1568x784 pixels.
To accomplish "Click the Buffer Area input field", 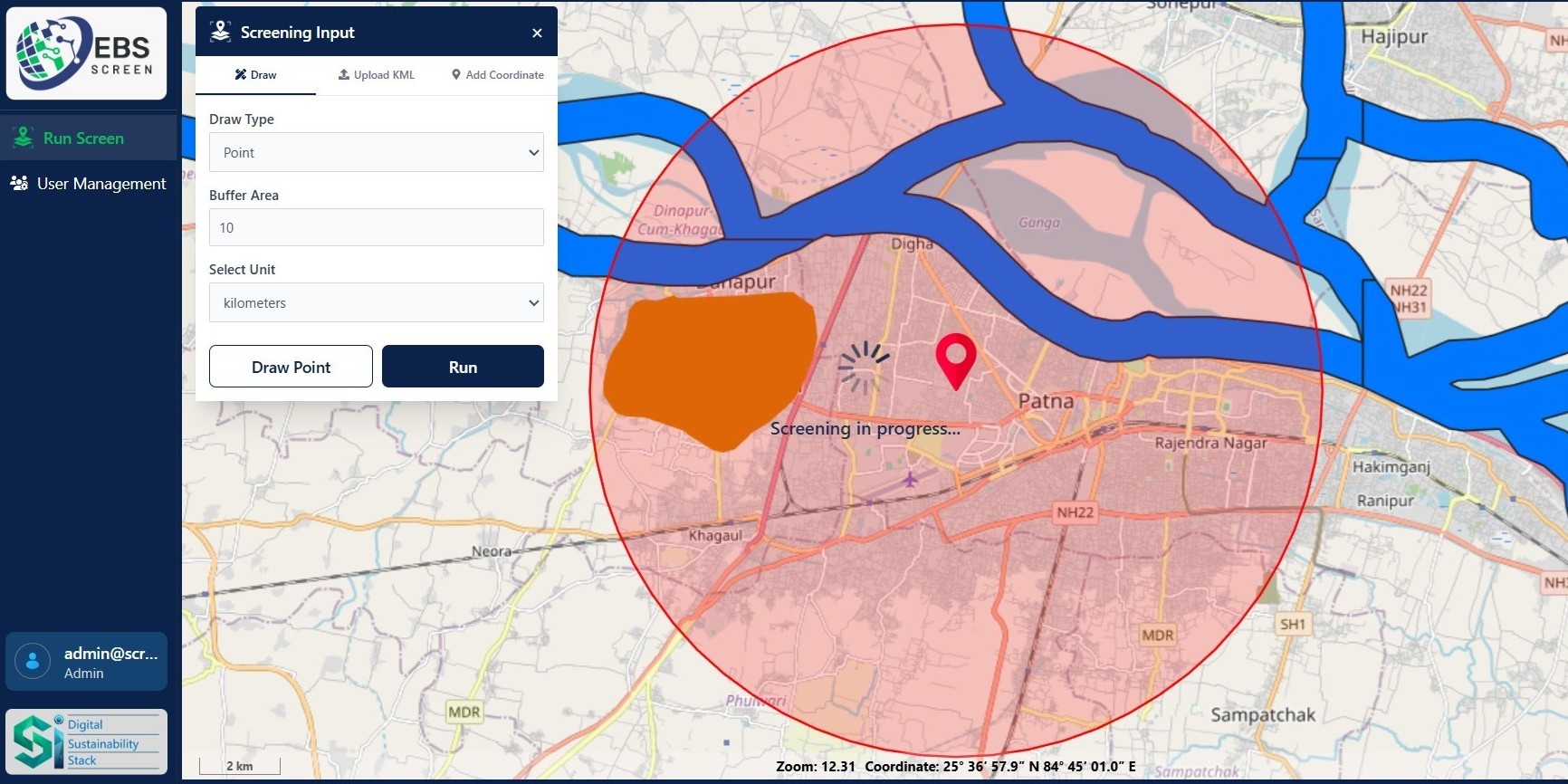I will (376, 228).
